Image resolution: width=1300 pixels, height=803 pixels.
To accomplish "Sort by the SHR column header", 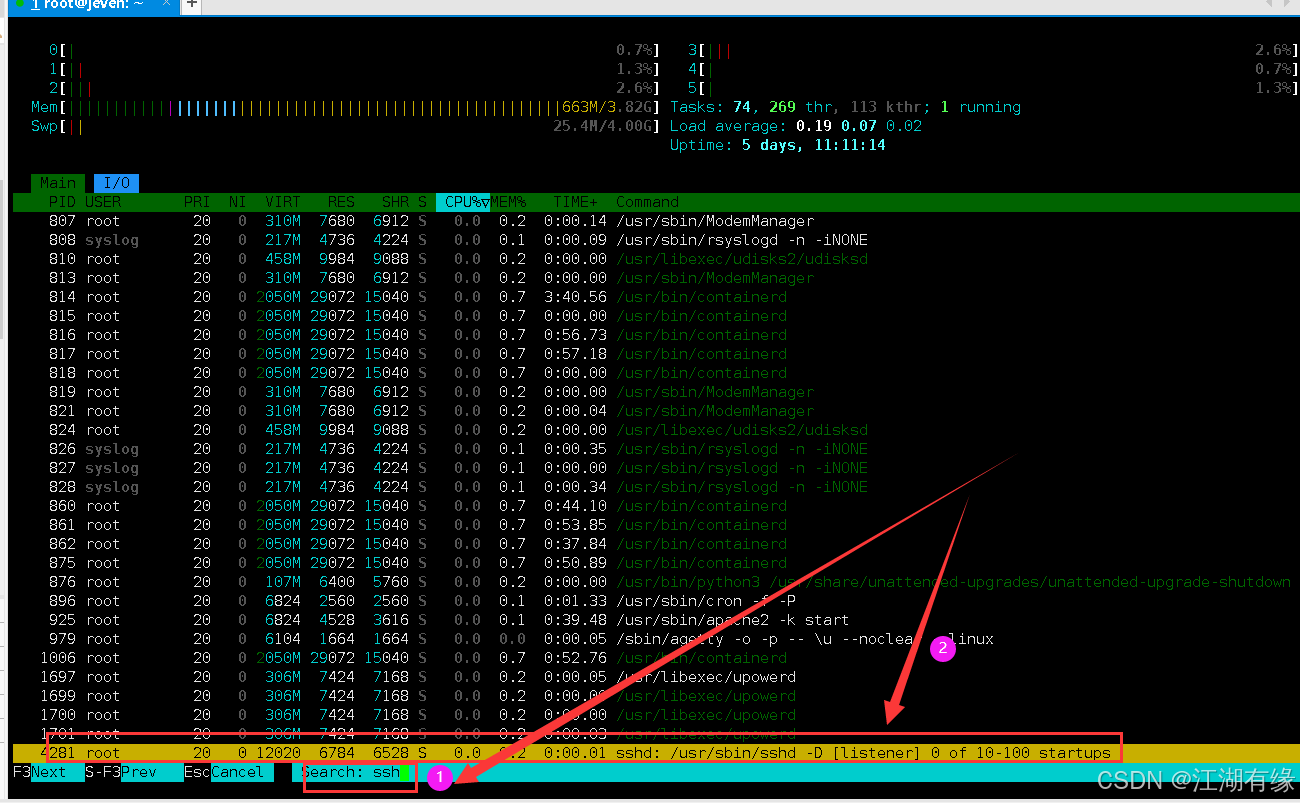I will 395,202.
